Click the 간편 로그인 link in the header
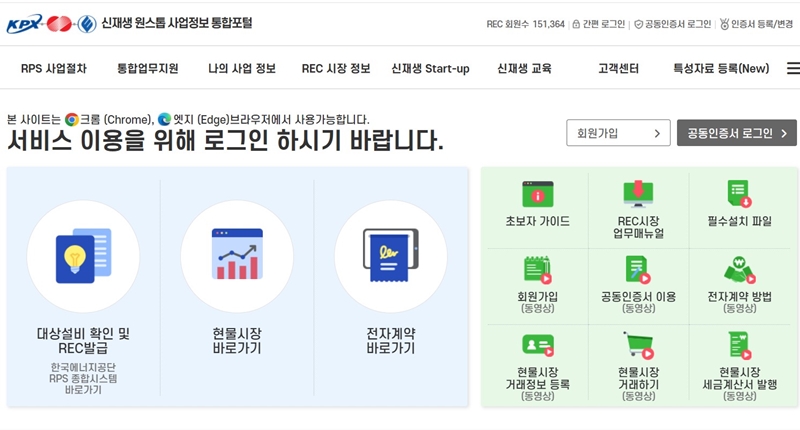 pyautogui.click(x=604, y=24)
